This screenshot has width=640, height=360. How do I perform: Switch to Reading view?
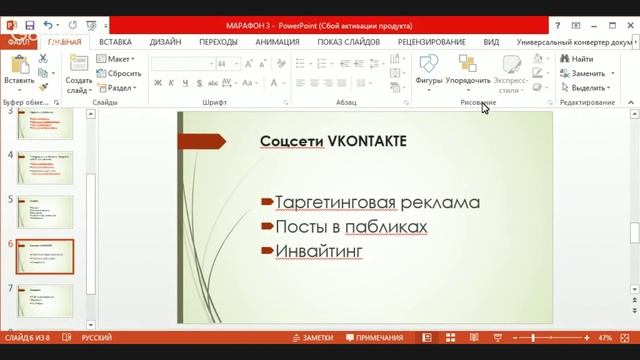pyautogui.click(x=474, y=338)
